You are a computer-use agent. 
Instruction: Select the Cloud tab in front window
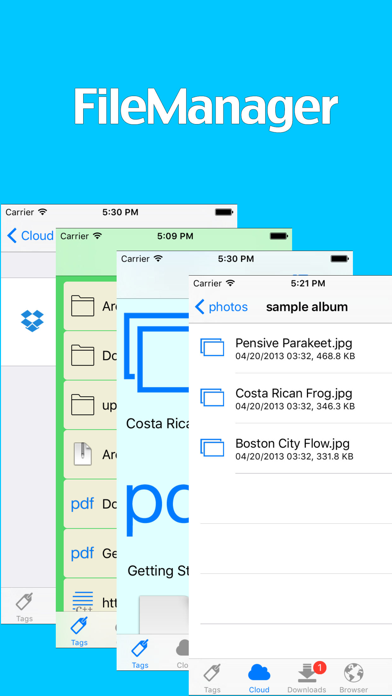pos(259,678)
